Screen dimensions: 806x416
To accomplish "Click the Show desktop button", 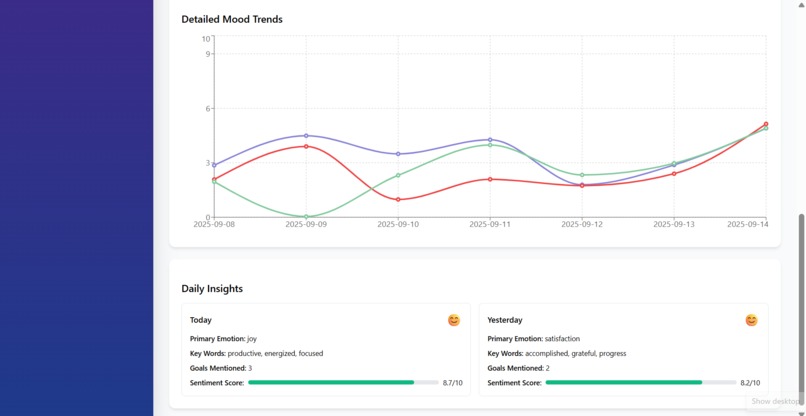I will pos(775,401).
